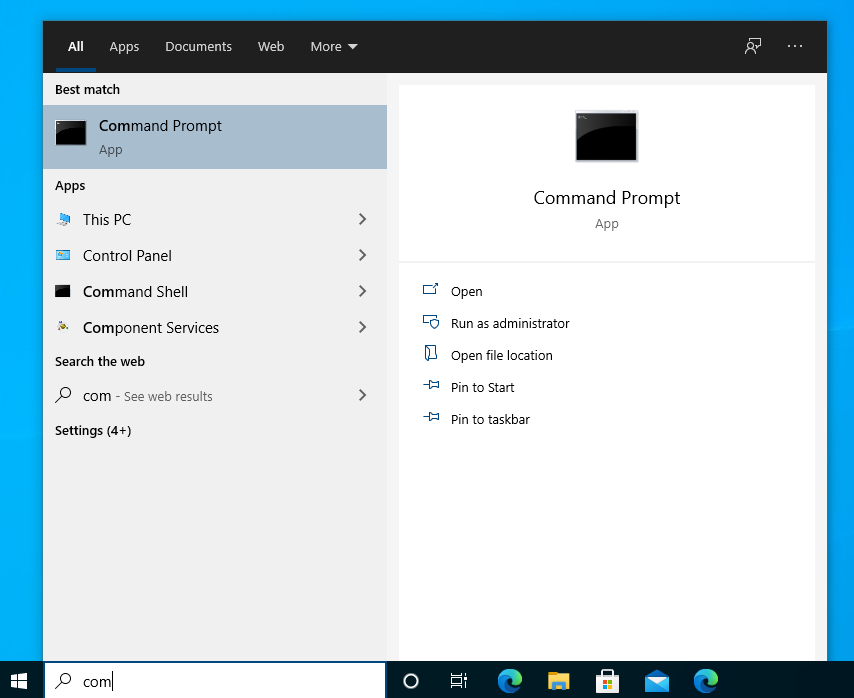Open Microsoft Store from the taskbar

(x=607, y=681)
